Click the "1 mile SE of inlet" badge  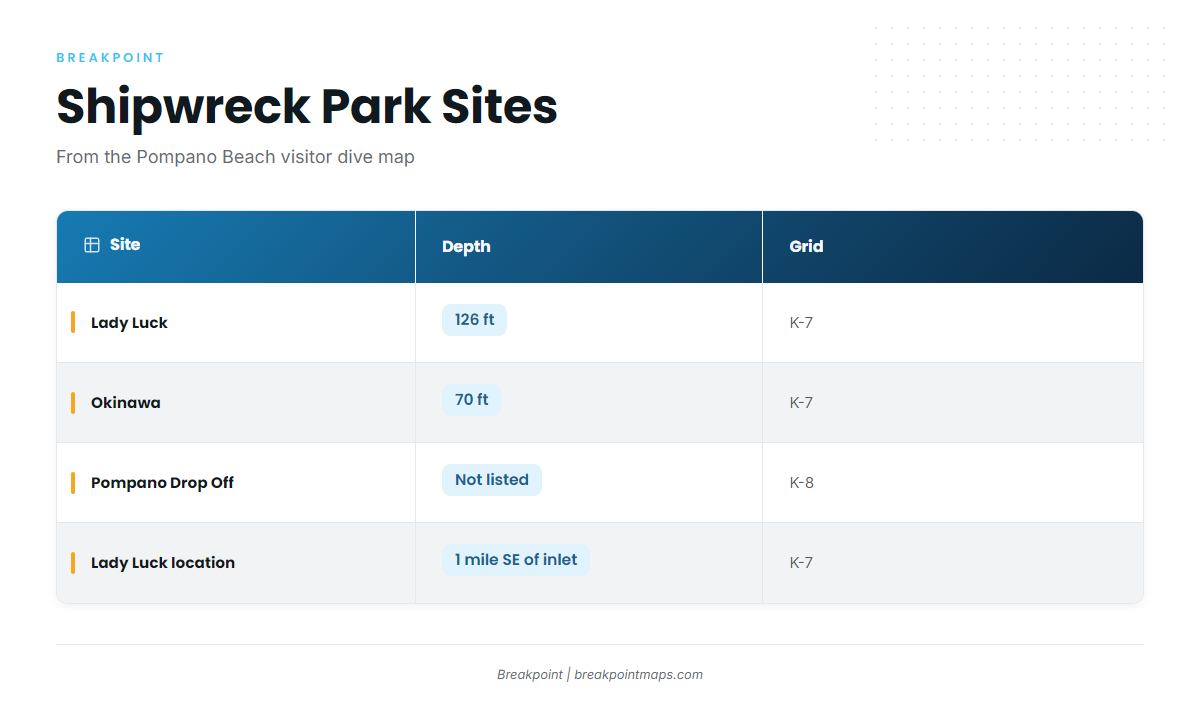[516, 560]
